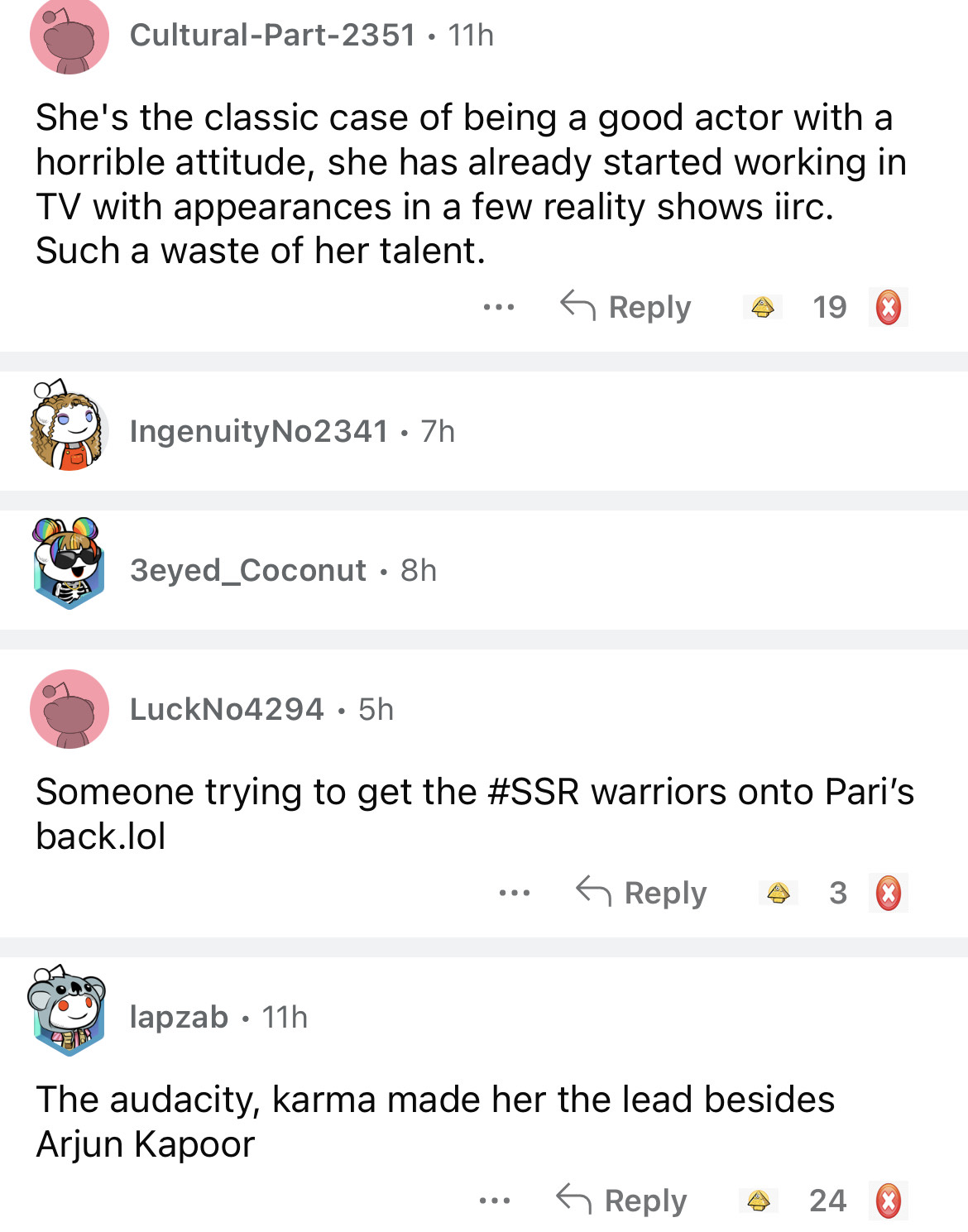Reply to Cultural-Part-2351's comment
This screenshot has width=968, height=1232.
pyautogui.click(x=625, y=307)
